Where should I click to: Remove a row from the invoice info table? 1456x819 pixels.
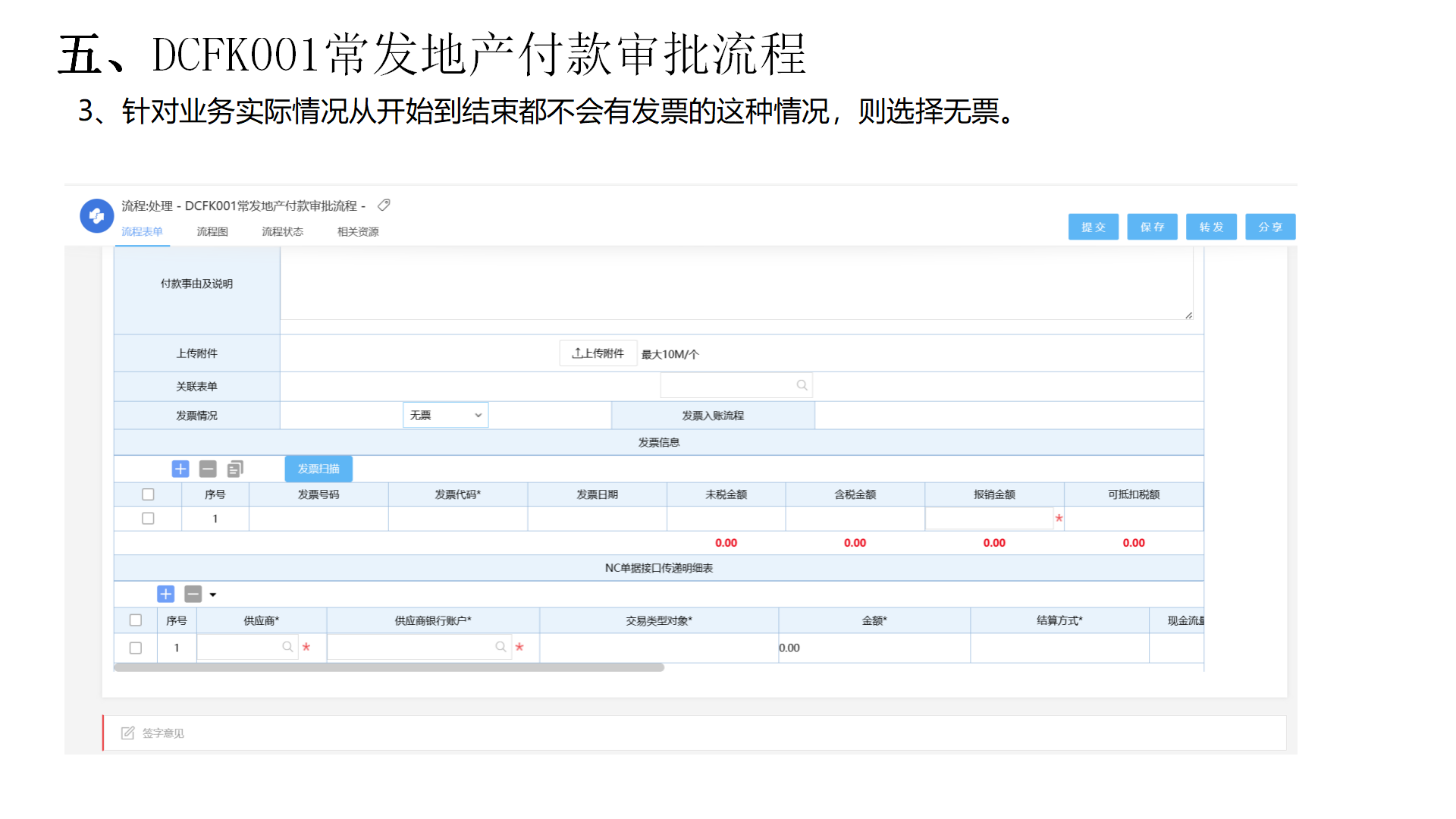click(x=208, y=469)
